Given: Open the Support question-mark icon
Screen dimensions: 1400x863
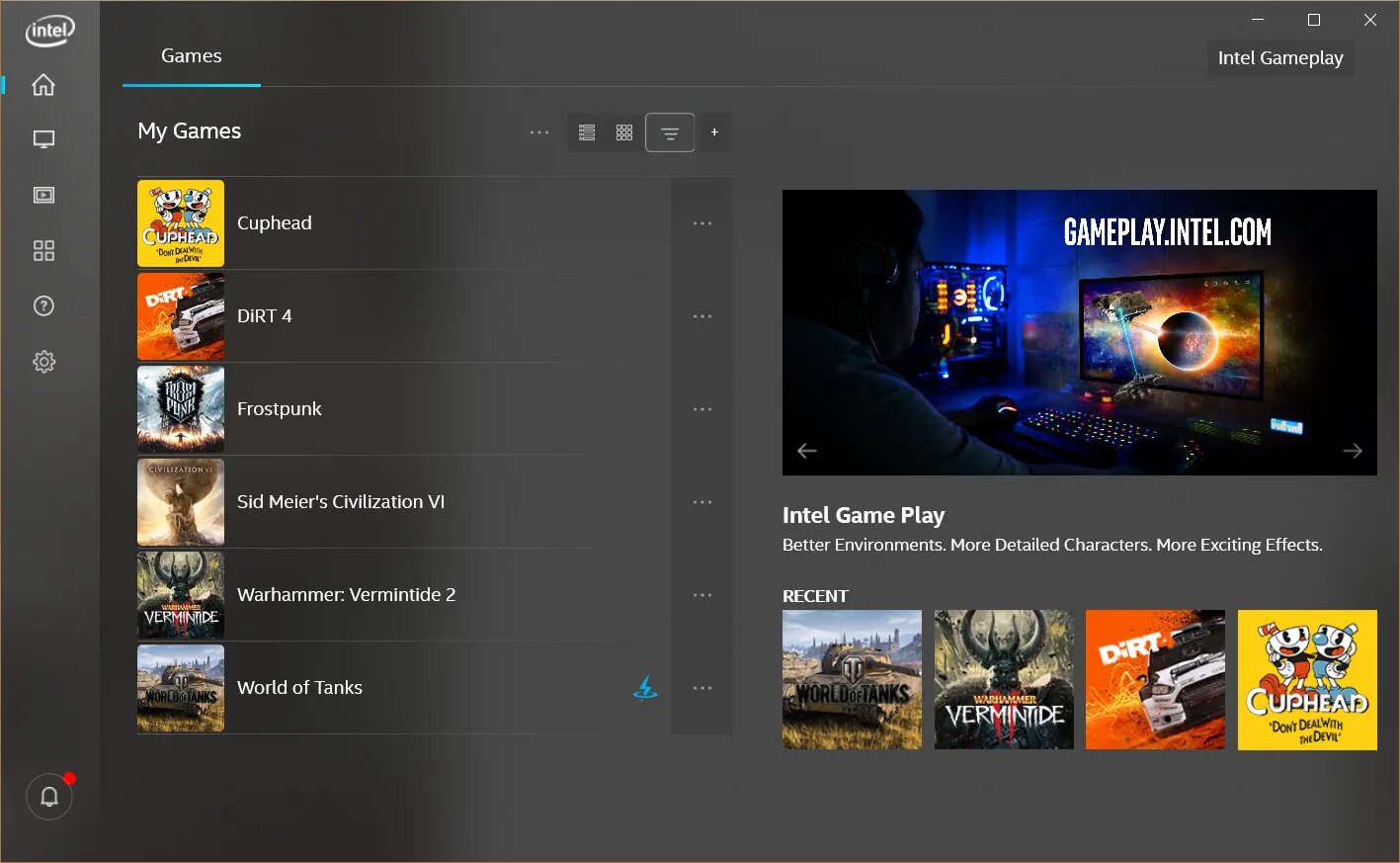Looking at the screenshot, I should 43,306.
